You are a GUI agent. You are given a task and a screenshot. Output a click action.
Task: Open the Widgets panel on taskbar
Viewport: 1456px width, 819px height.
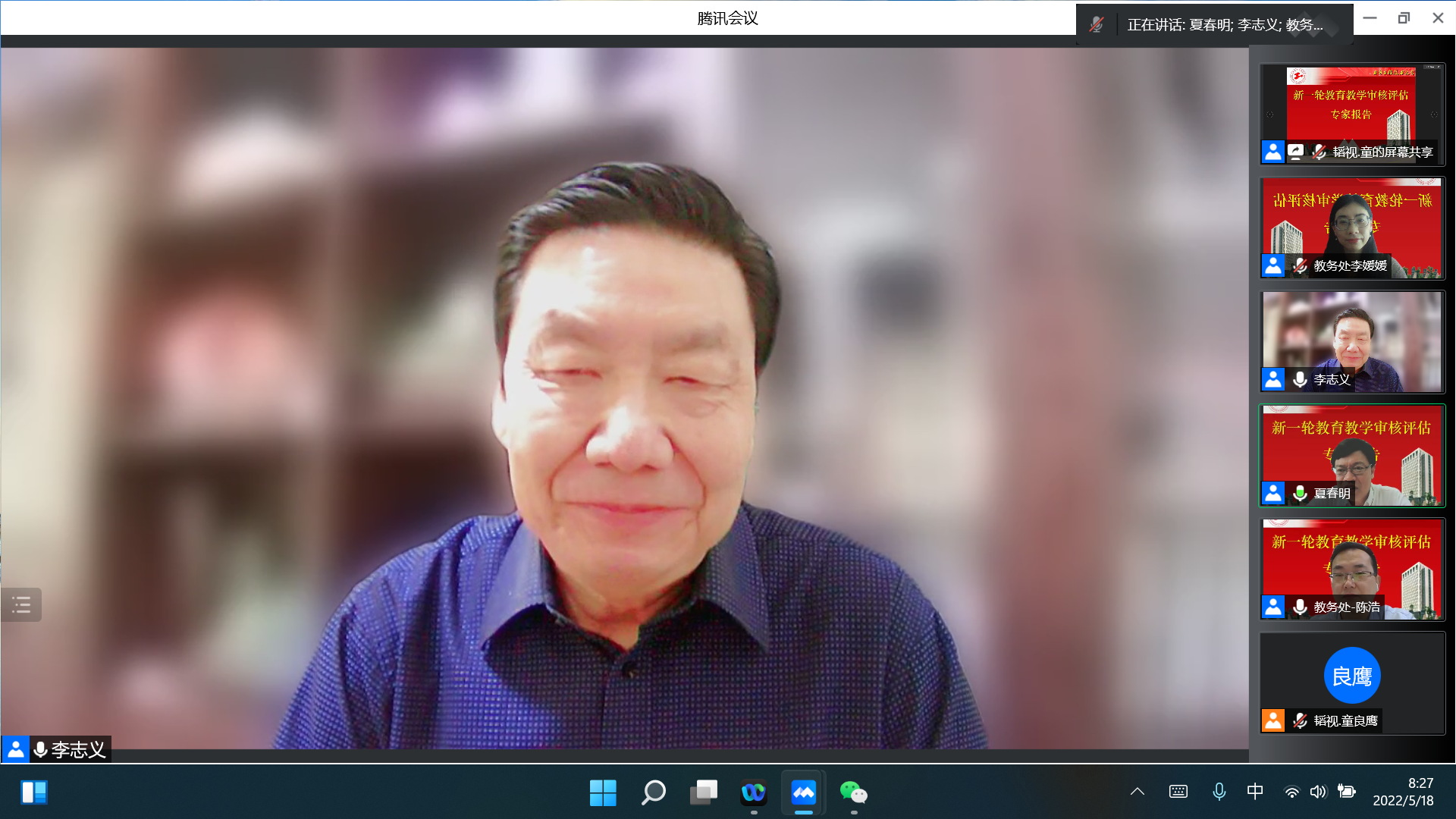[x=34, y=792]
